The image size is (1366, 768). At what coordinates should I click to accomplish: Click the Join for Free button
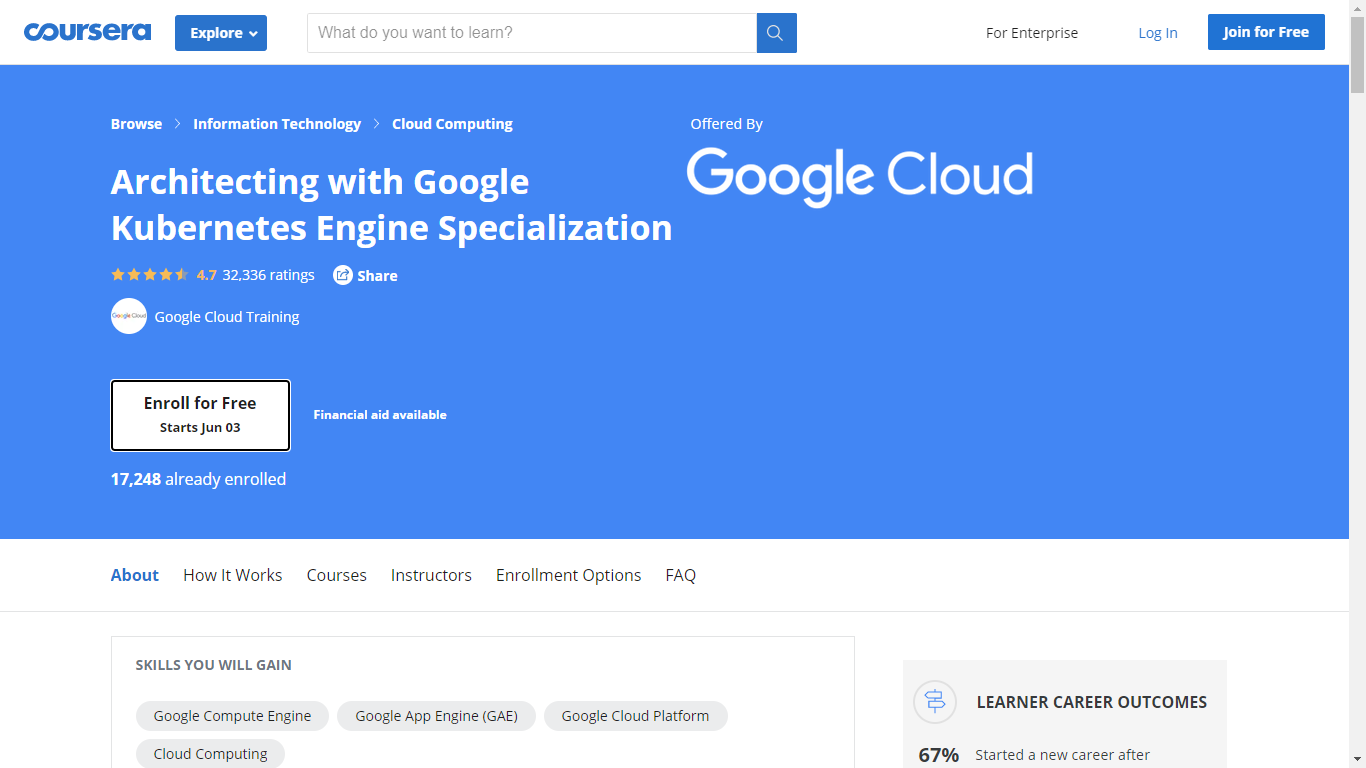tap(1265, 32)
